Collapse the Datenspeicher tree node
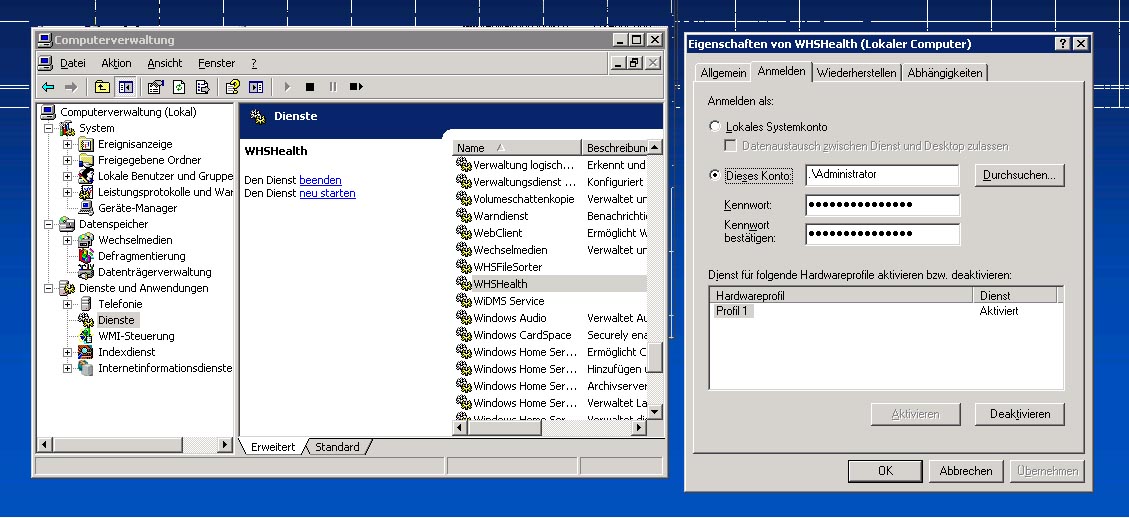Image resolution: width=1129 pixels, height=518 pixels. pyautogui.click(x=49, y=224)
